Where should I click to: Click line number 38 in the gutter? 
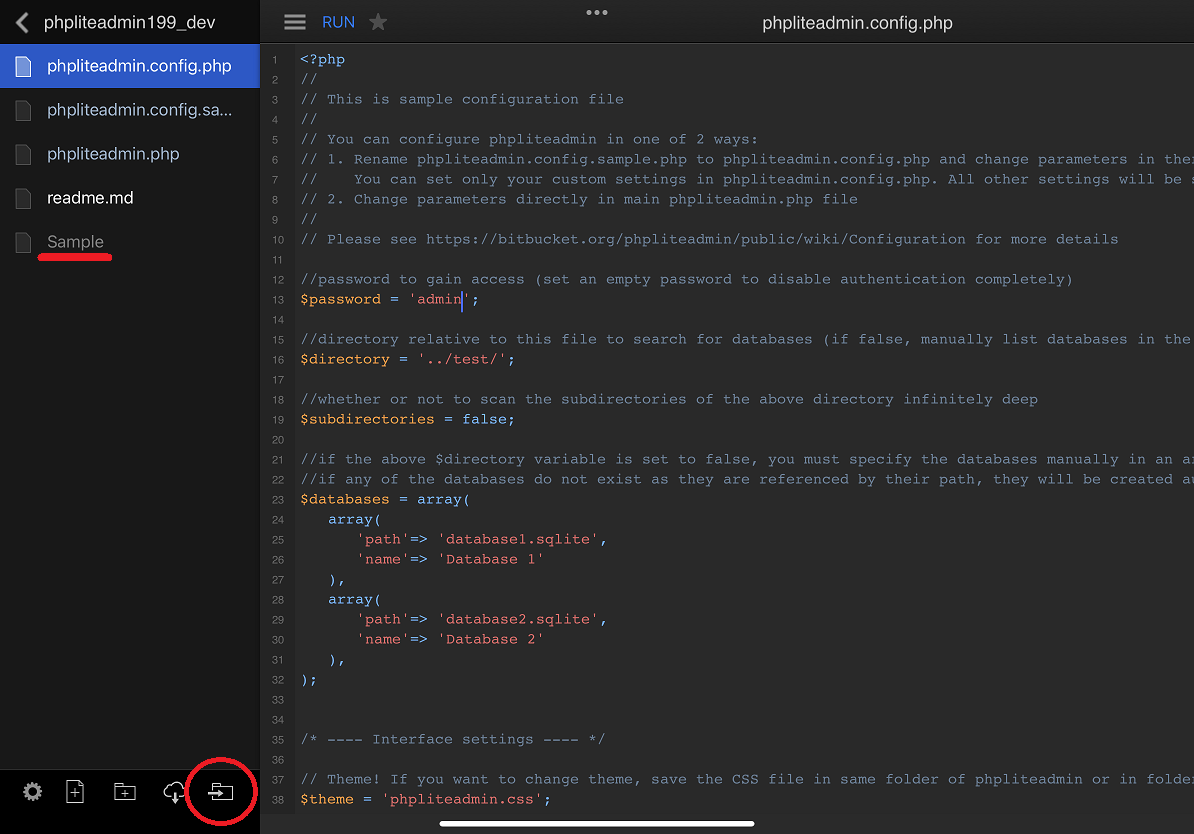point(278,800)
